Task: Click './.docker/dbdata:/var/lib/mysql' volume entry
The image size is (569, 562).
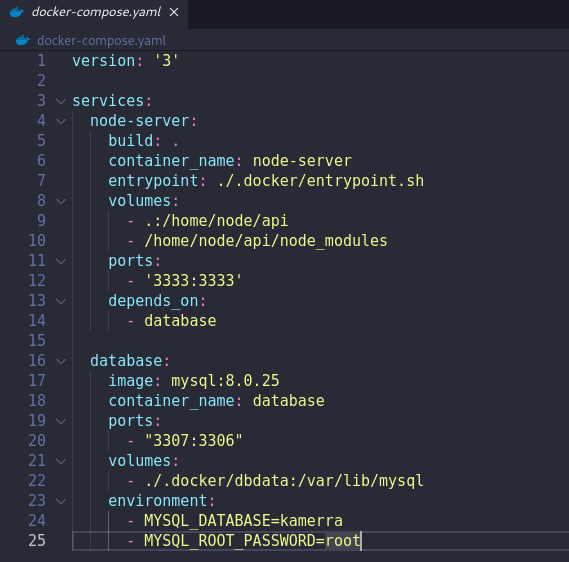Action: [284, 481]
